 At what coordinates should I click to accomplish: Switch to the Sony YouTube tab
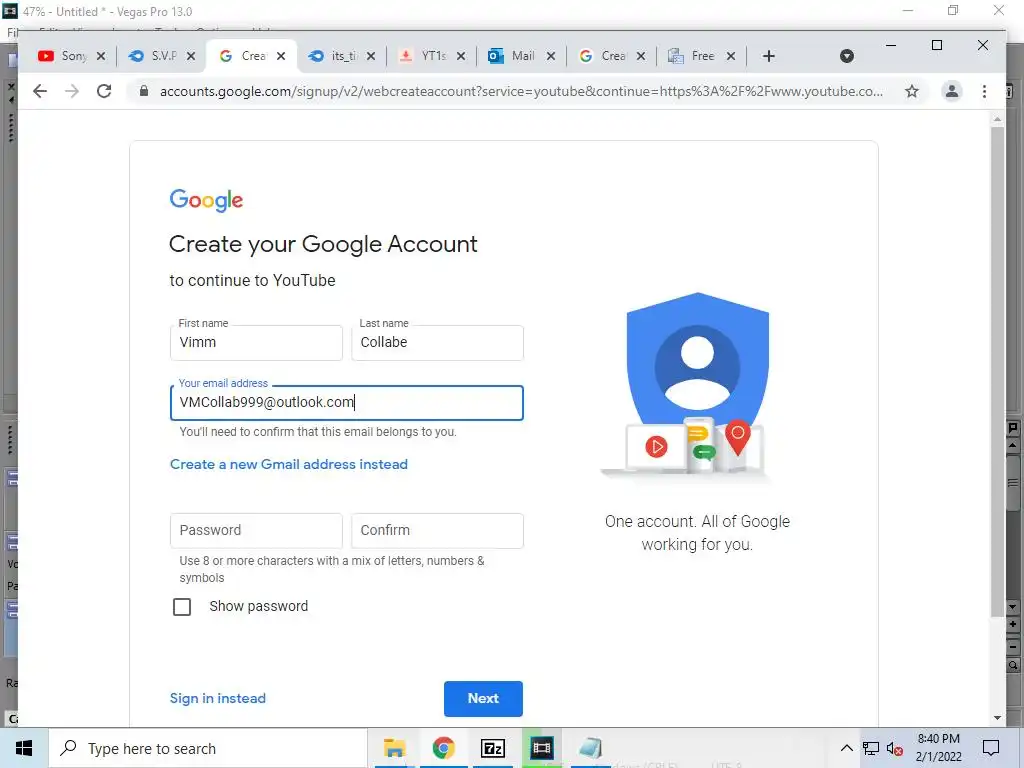(63, 56)
